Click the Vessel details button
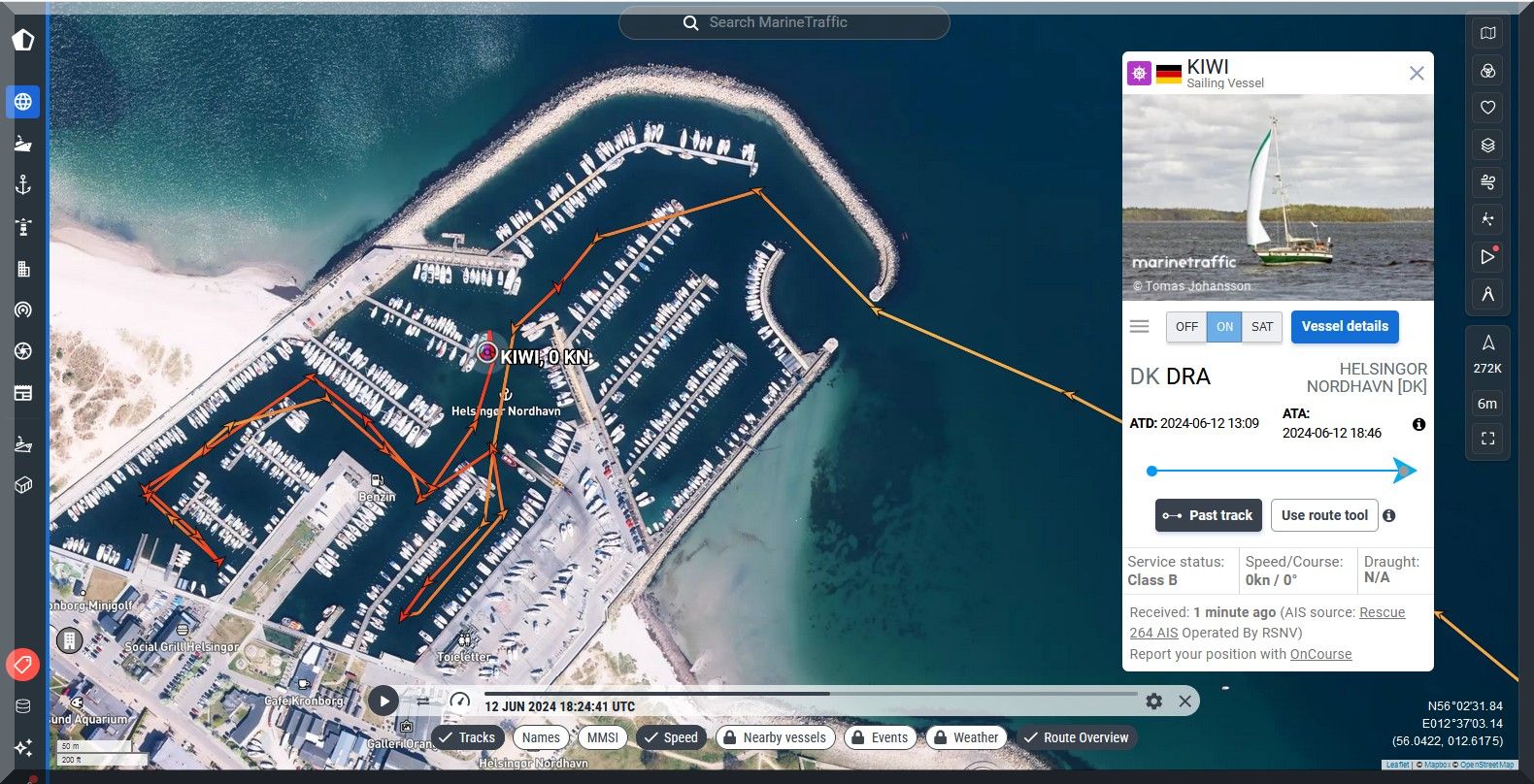The height and width of the screenshot is (784, 1534). [1344, 327]
